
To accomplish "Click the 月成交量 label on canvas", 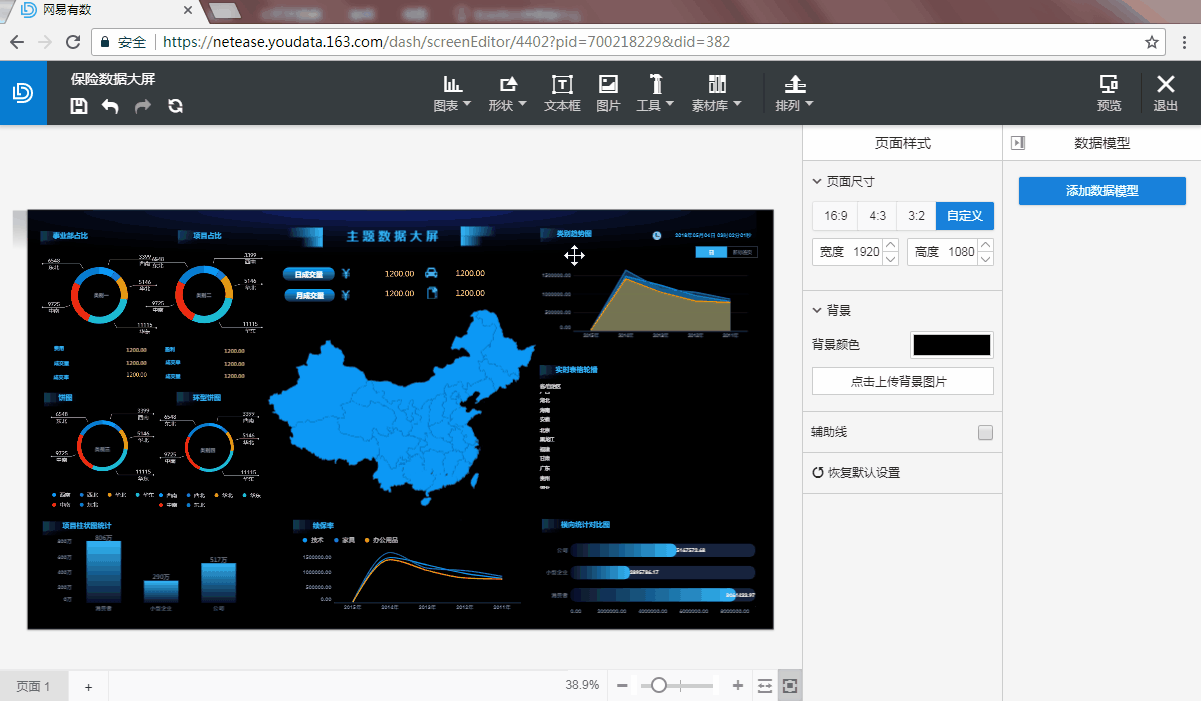I will point(307,295).
